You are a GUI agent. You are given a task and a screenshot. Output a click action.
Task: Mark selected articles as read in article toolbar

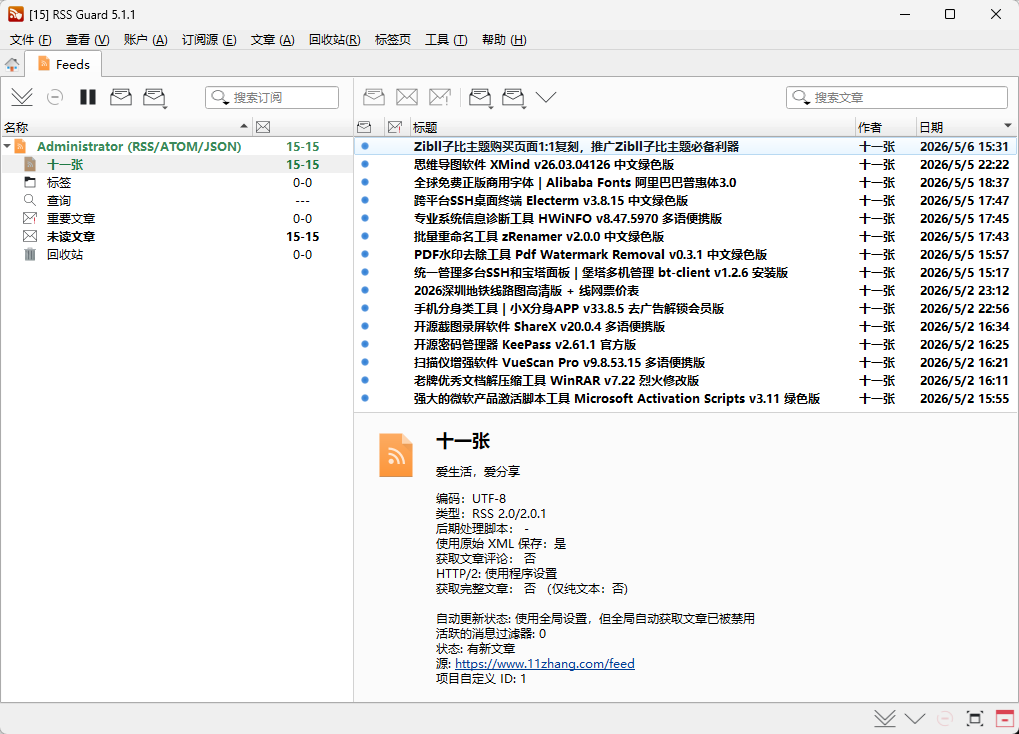point(374,98)
